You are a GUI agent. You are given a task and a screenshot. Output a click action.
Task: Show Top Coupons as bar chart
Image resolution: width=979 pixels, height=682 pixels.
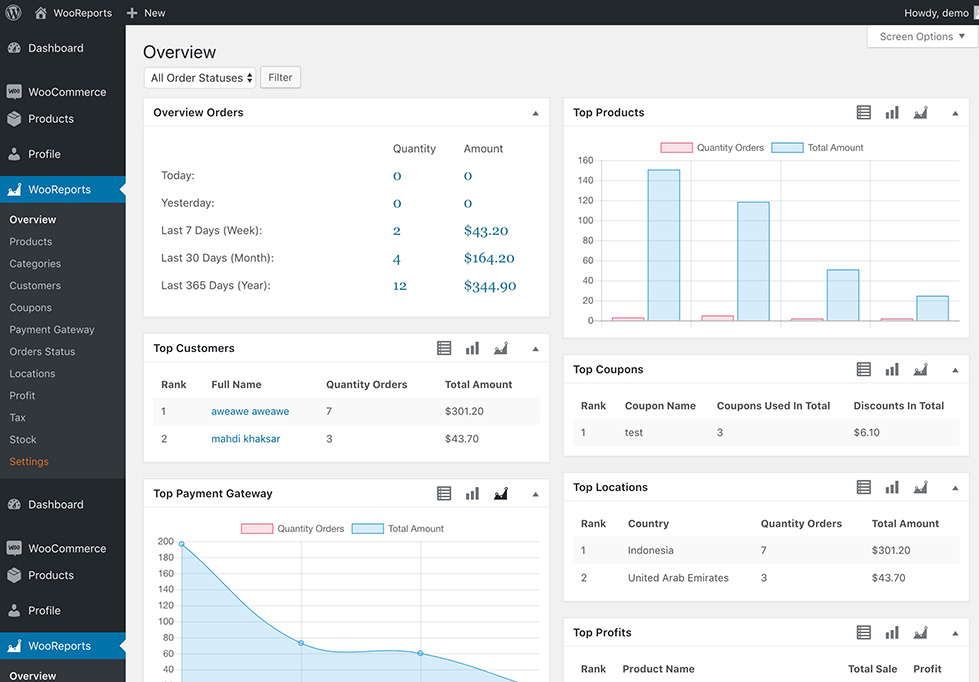tap(892, 370)
